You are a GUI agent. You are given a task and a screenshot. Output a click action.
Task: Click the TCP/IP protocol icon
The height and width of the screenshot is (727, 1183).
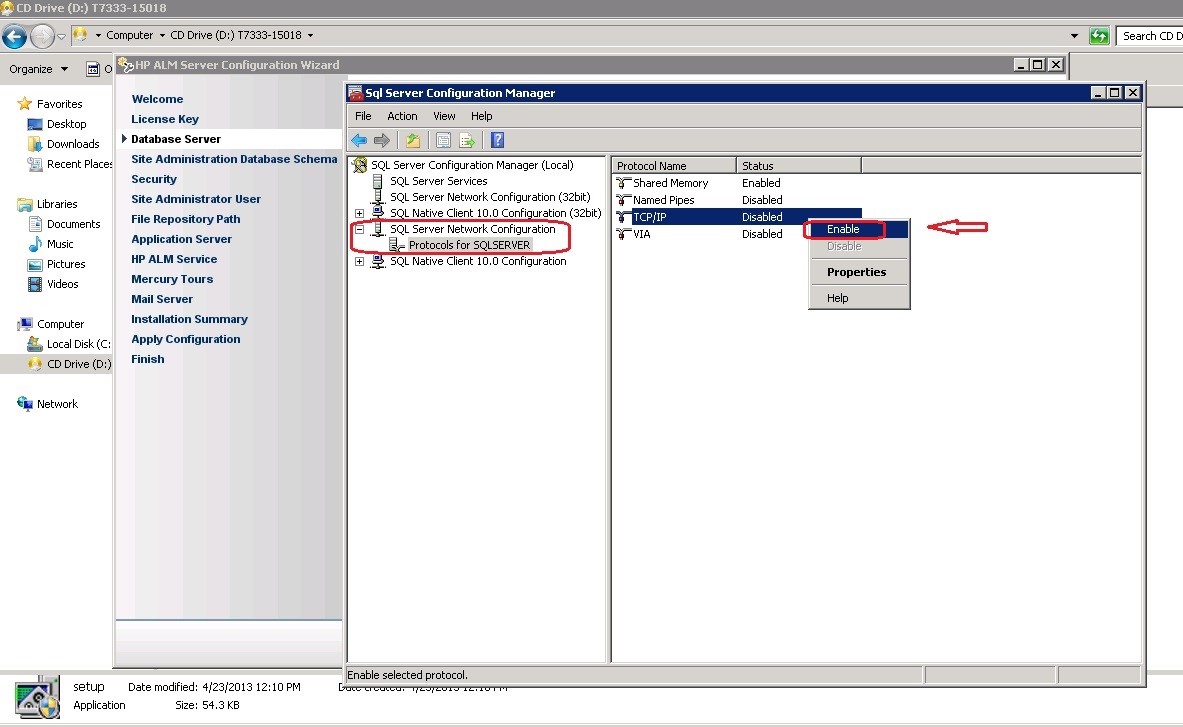click(x=623, y=217)
